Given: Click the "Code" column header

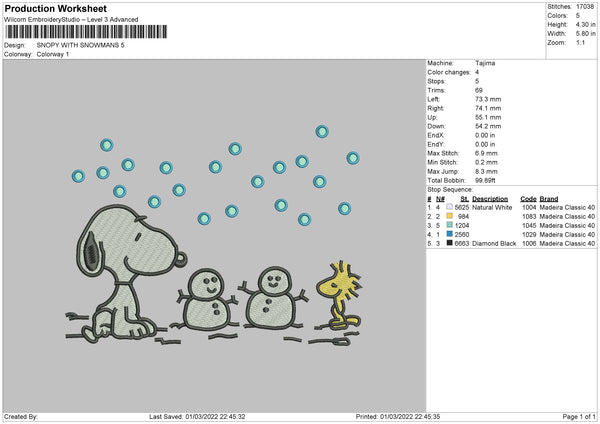Looking at the screenshot, I should click(528, 199).
